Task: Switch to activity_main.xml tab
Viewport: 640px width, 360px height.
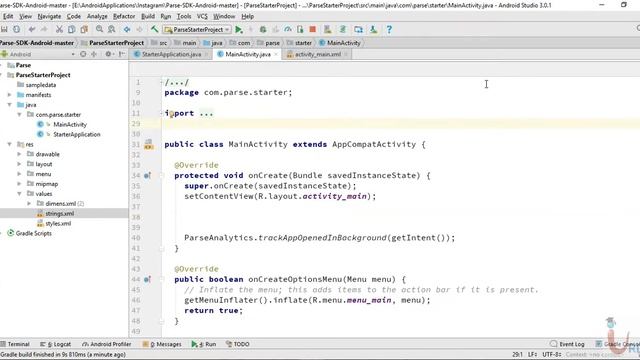Action: click(x=318, y=54)
